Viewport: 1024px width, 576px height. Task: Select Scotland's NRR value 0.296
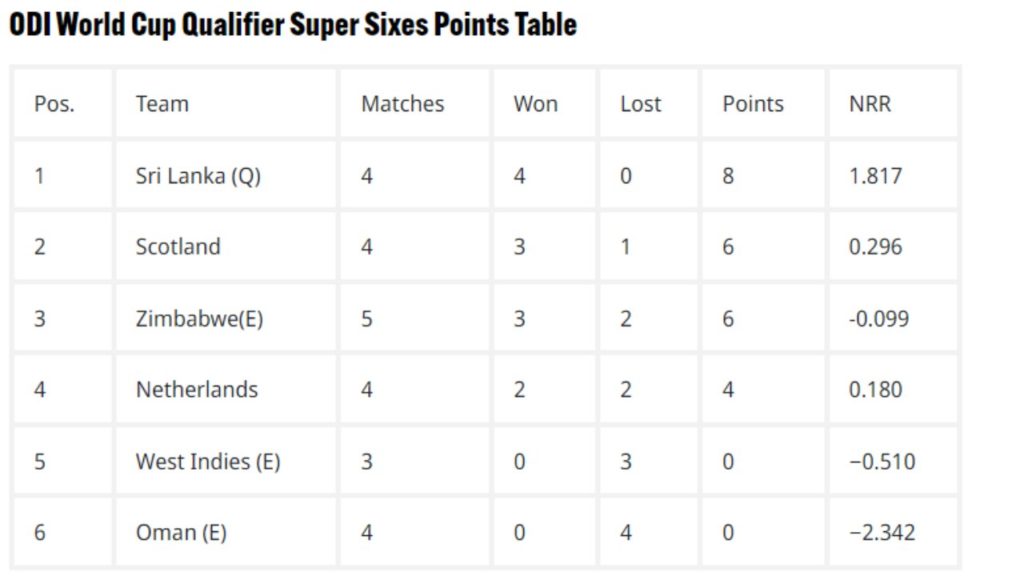point(875,247)
